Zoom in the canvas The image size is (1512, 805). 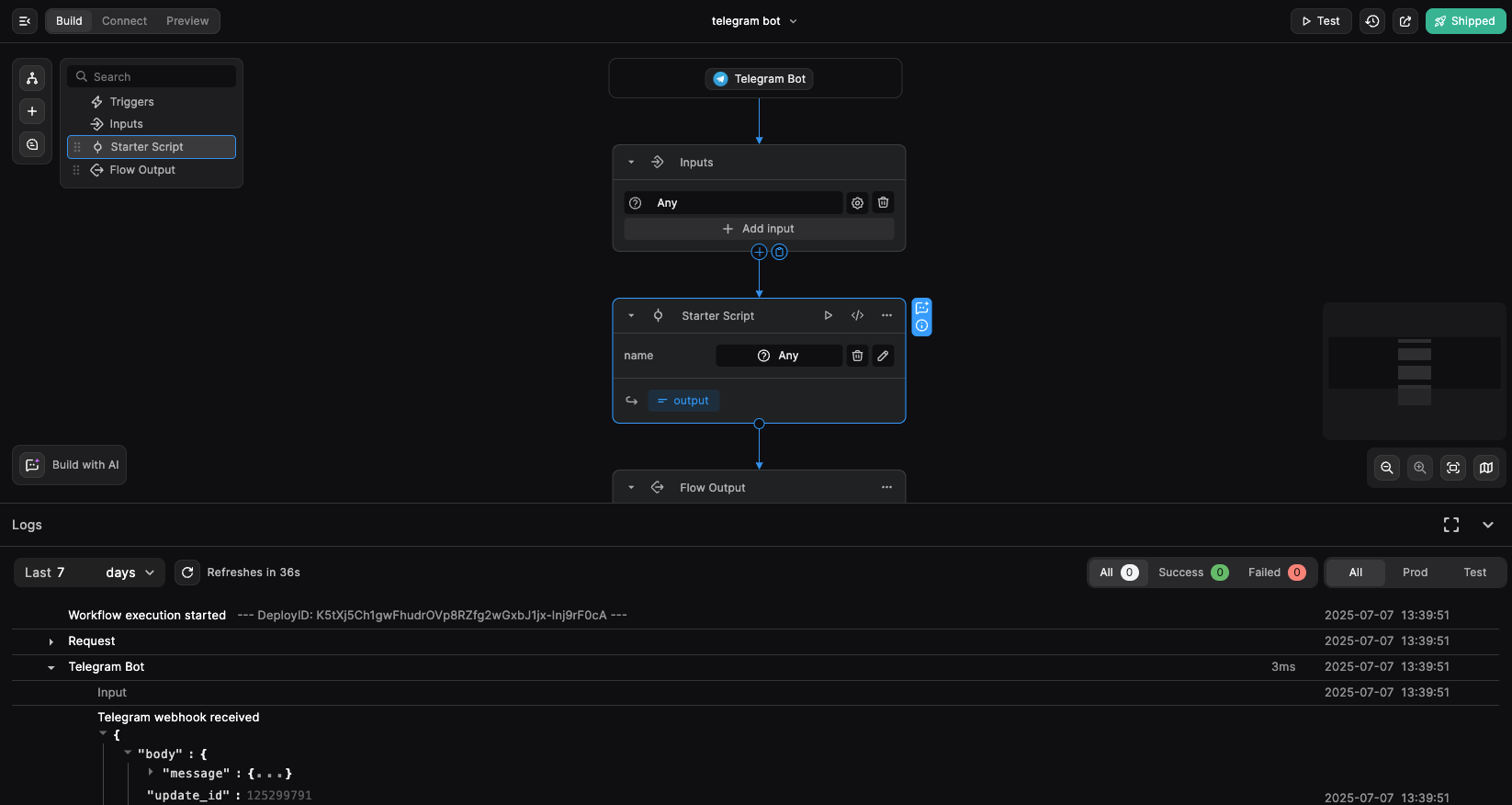click(x=1420, y=468)
